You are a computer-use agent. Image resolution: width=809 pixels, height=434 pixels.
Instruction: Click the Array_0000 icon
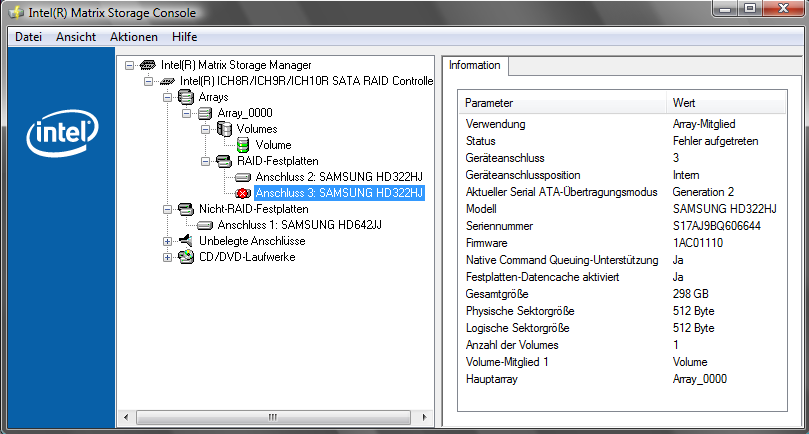[205, 113]
